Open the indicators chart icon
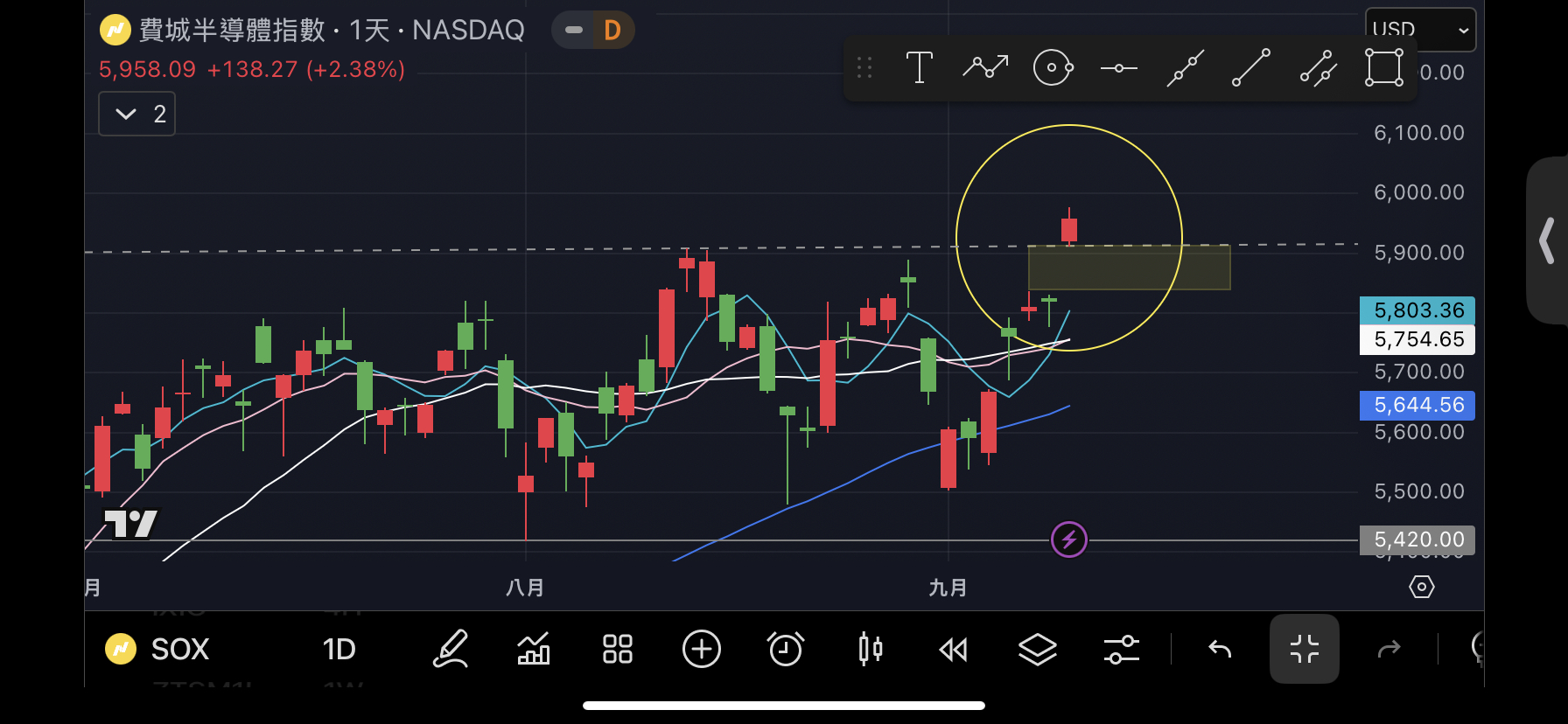Viewport: 1568px width, 724px height. pyautogui.click(x=534, y=649)
